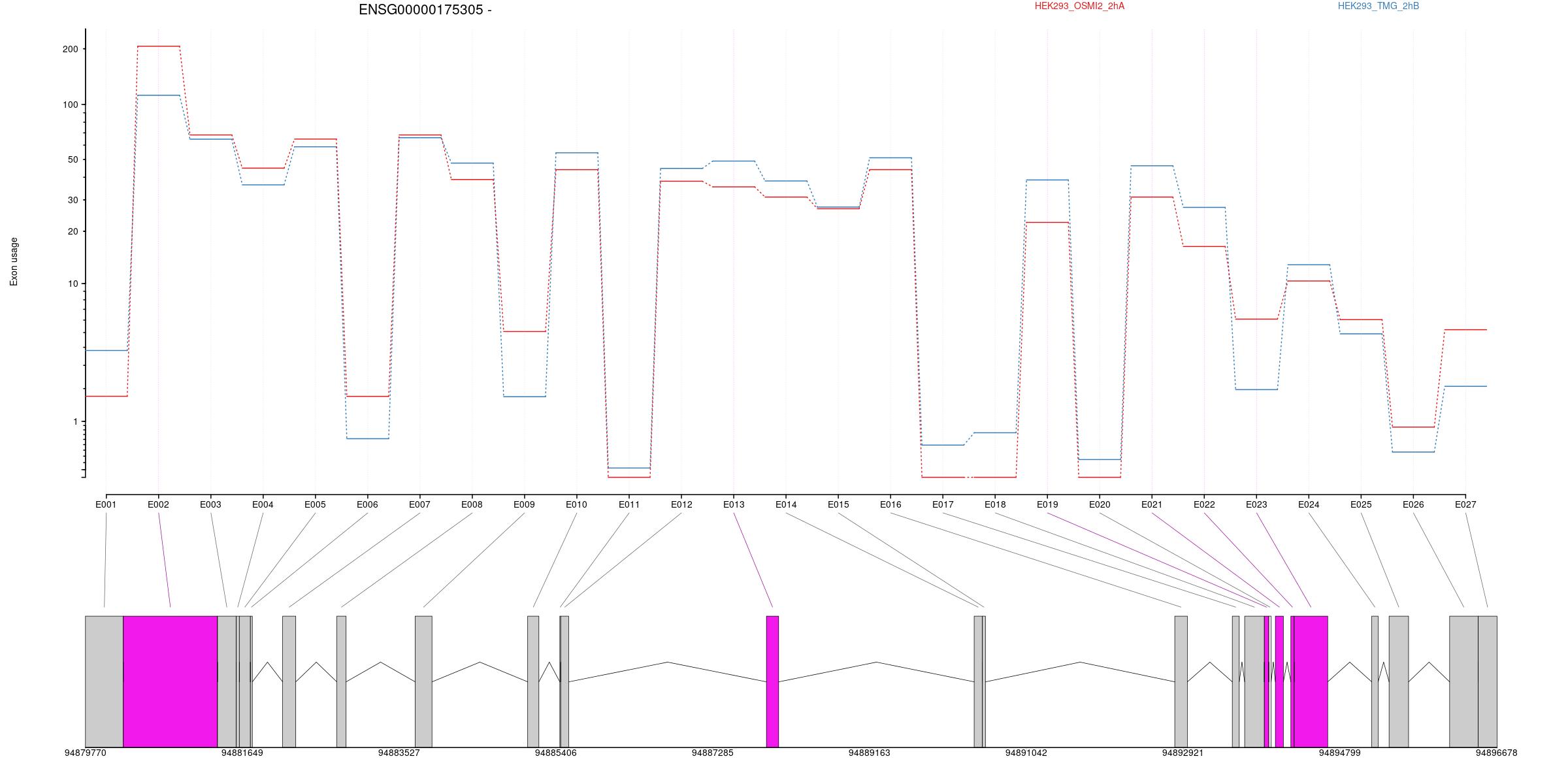Click the E026 exon label
Viewport: 1568px width, 784px height.
point(1413,504)
